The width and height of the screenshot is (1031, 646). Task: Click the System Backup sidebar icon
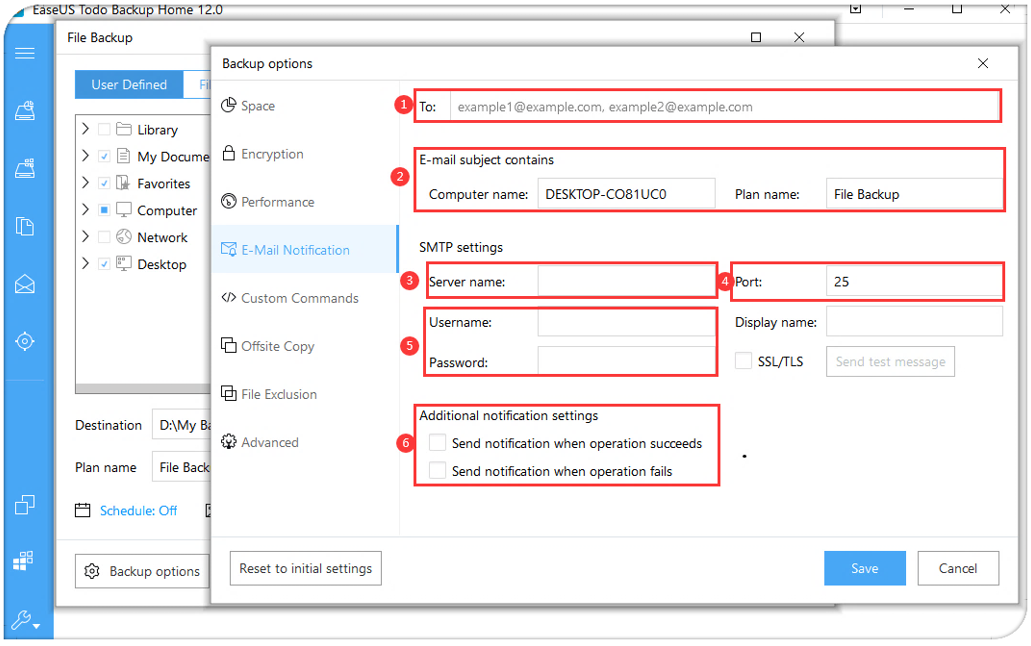pyautogui.click(x=25, y=168)
